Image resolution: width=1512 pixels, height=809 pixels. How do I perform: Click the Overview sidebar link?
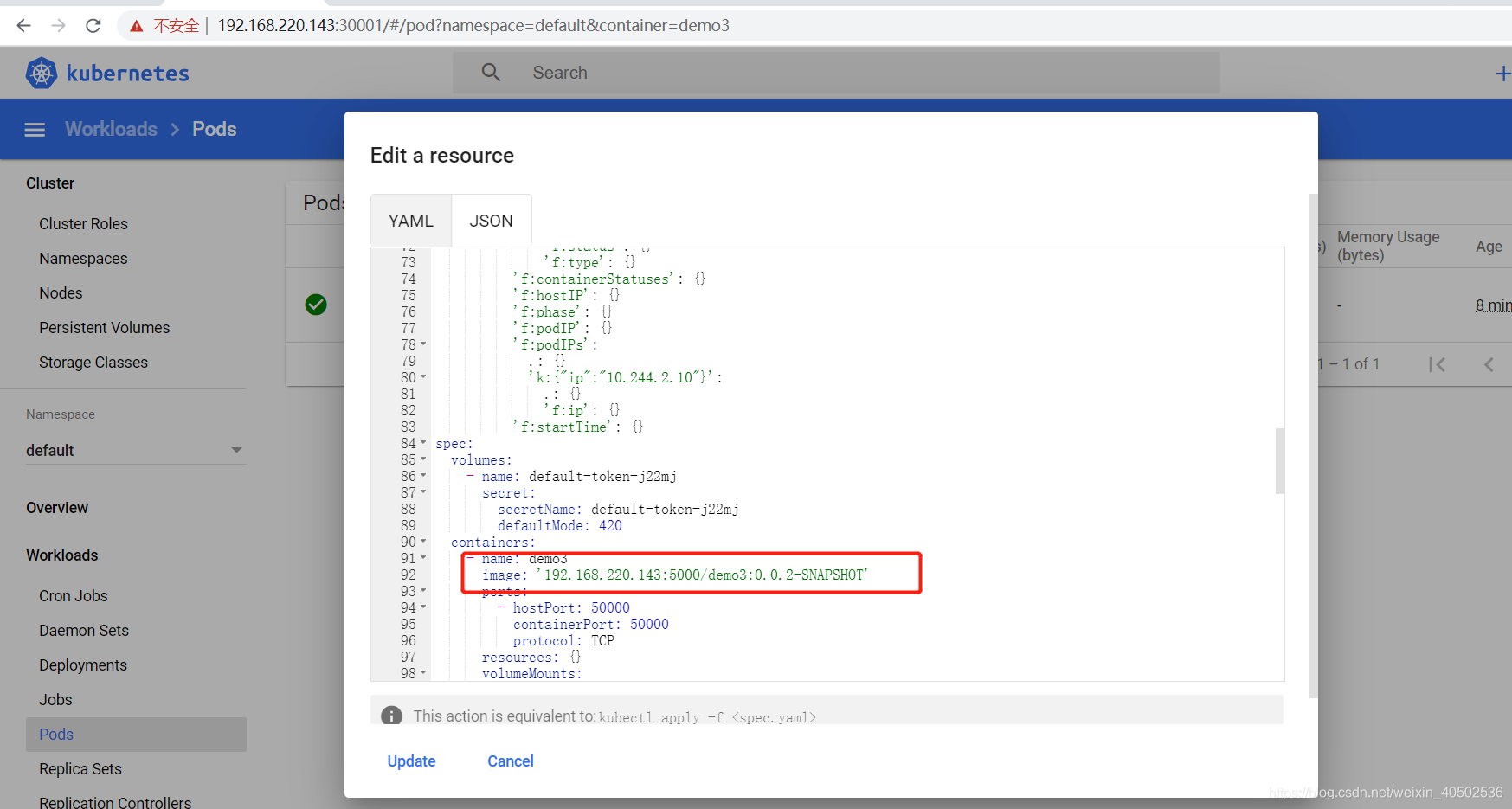(x=57, y=508)
